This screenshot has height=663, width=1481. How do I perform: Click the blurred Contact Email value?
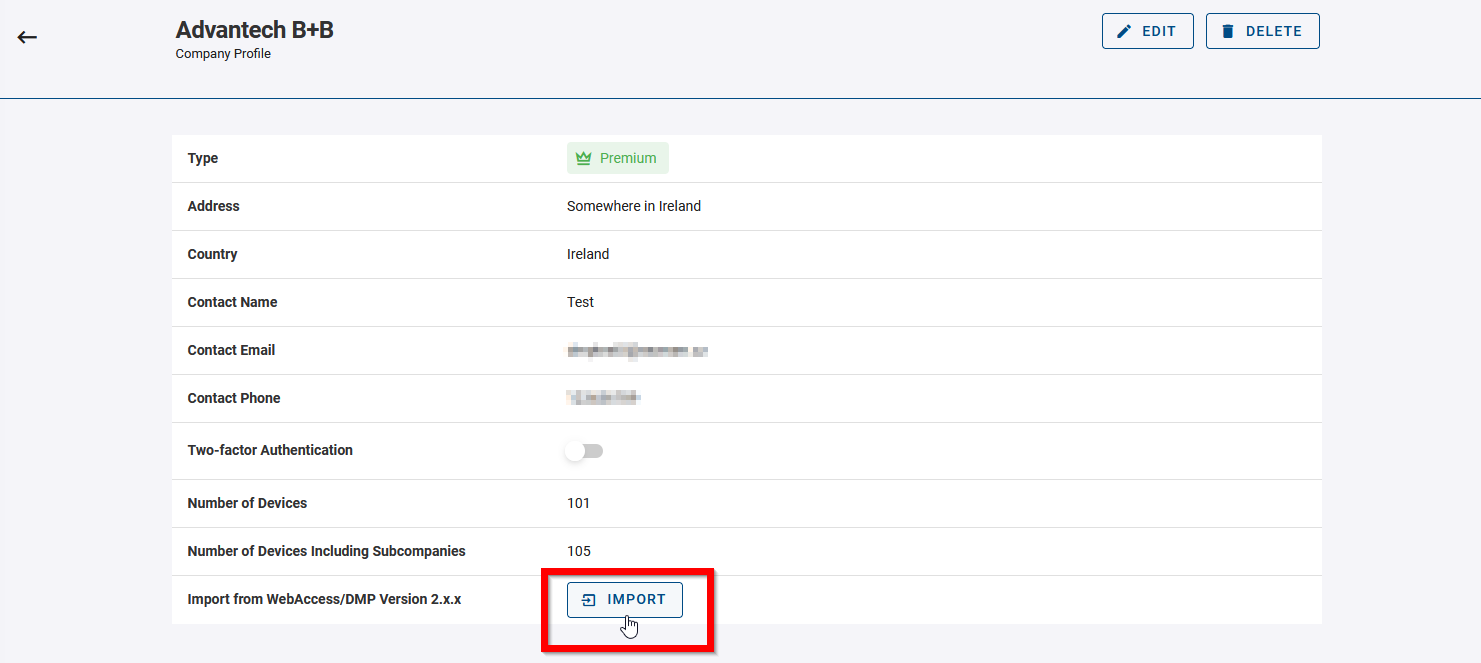tap(637, 350)
